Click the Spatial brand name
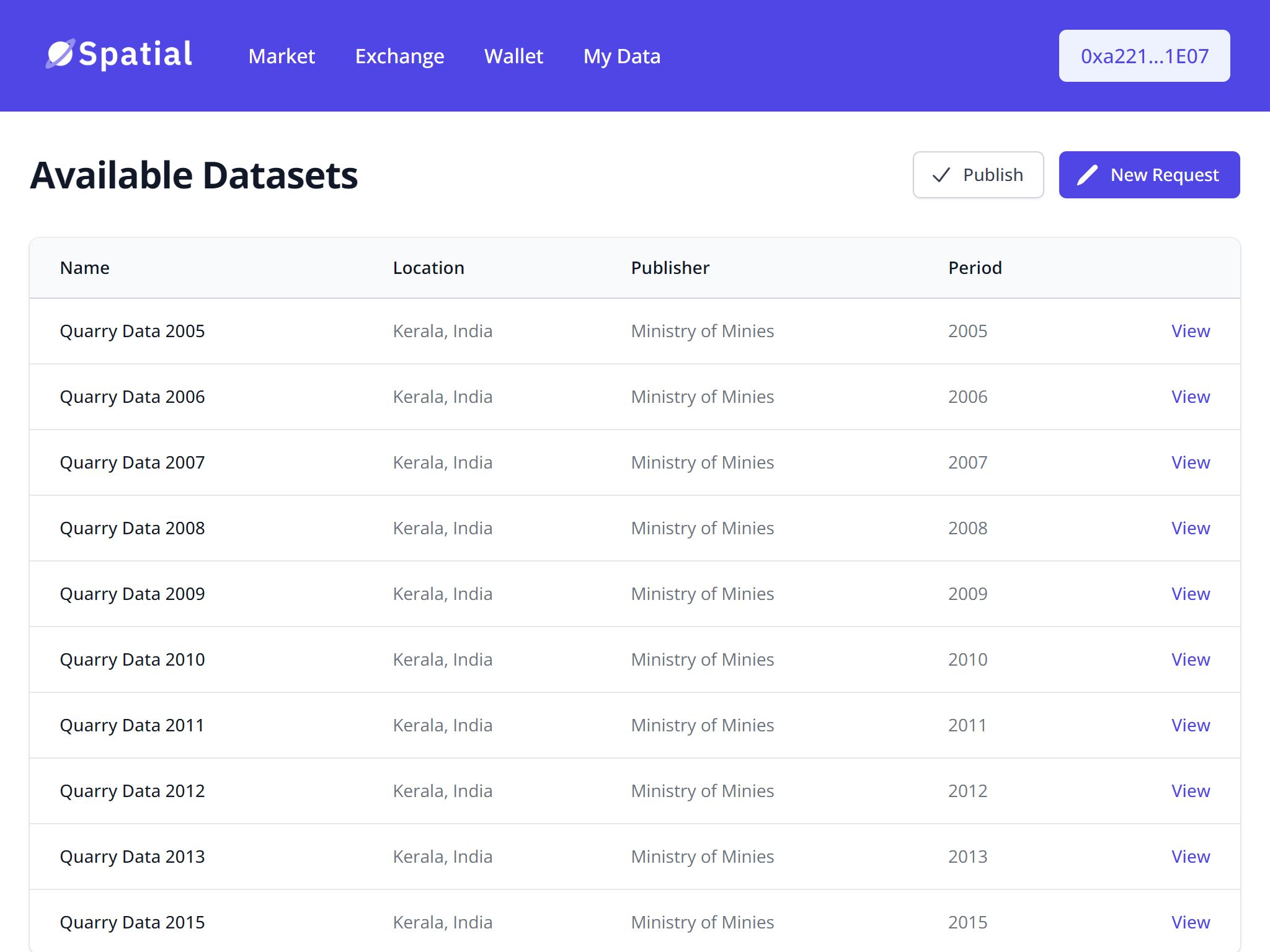This screenshot has width=1270, height=952. pos(135,54)
